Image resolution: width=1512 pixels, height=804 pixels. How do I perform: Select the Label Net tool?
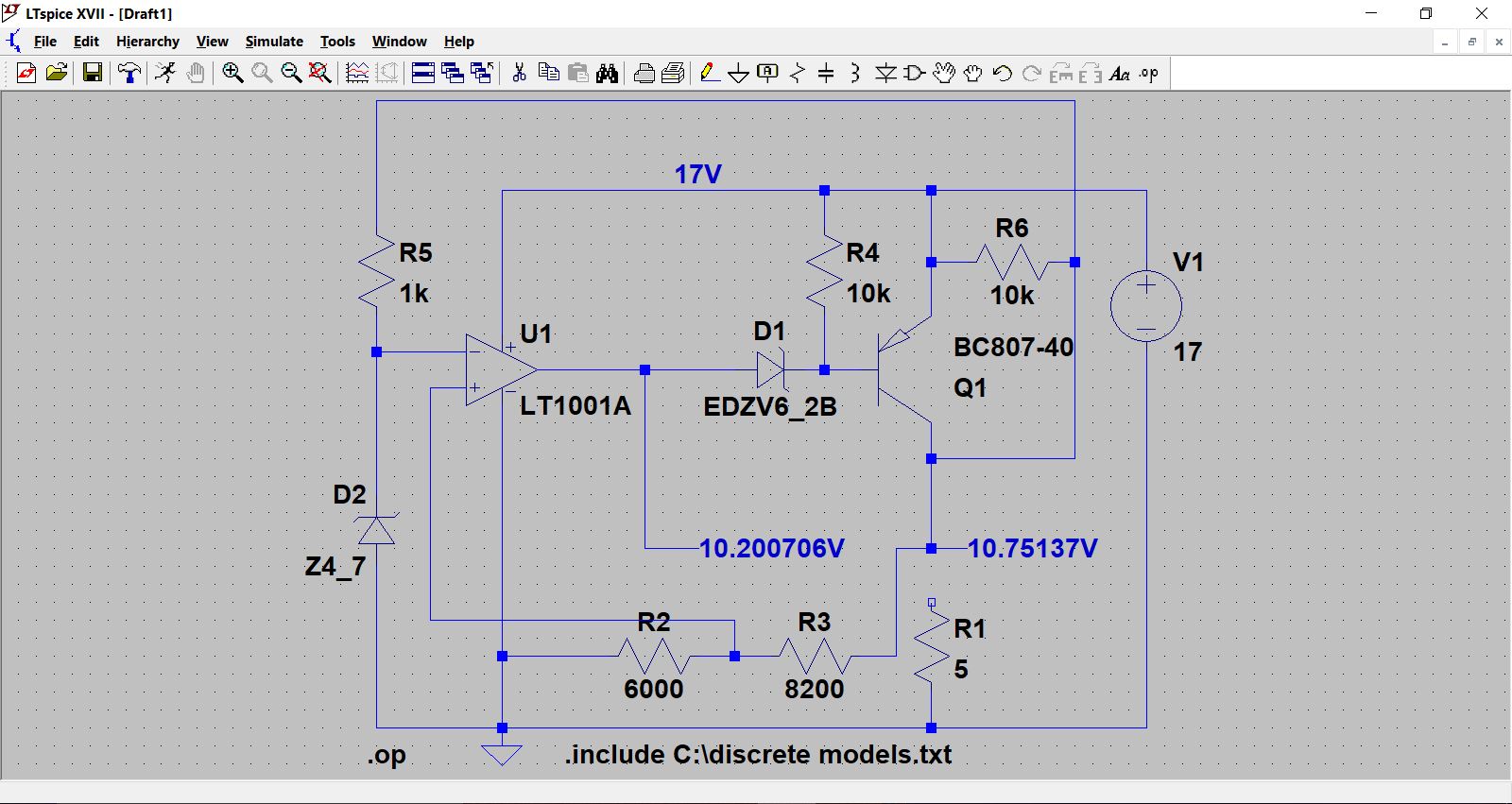768,73
